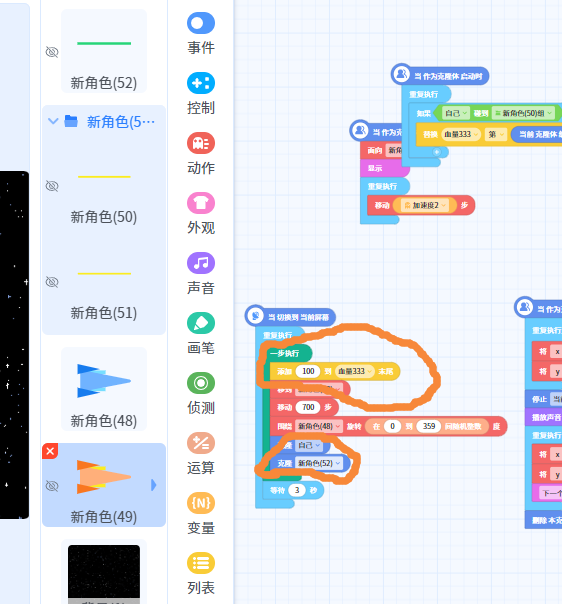Open the 事件 (Events) block category
The height and width of the screenshot is (604, 562).
coord(201,34)
